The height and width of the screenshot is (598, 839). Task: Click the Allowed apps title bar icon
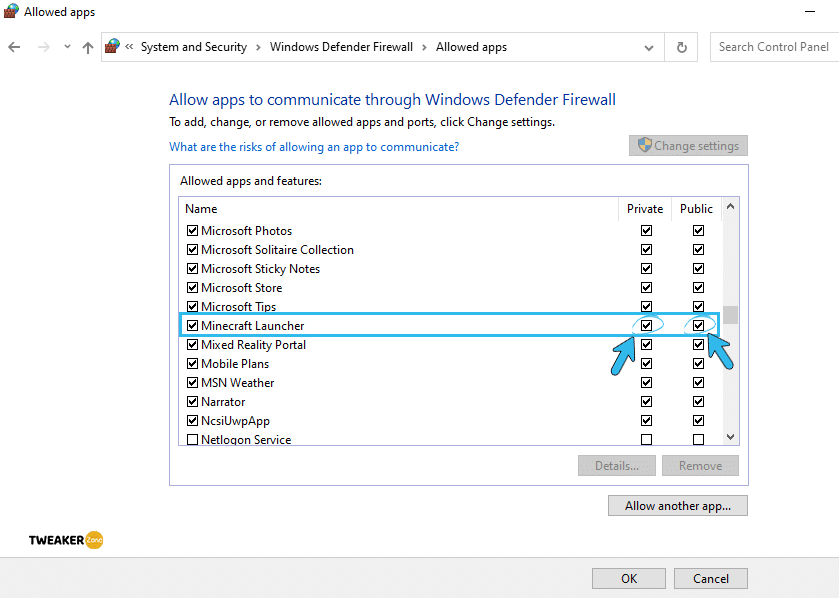click(11, 11)
